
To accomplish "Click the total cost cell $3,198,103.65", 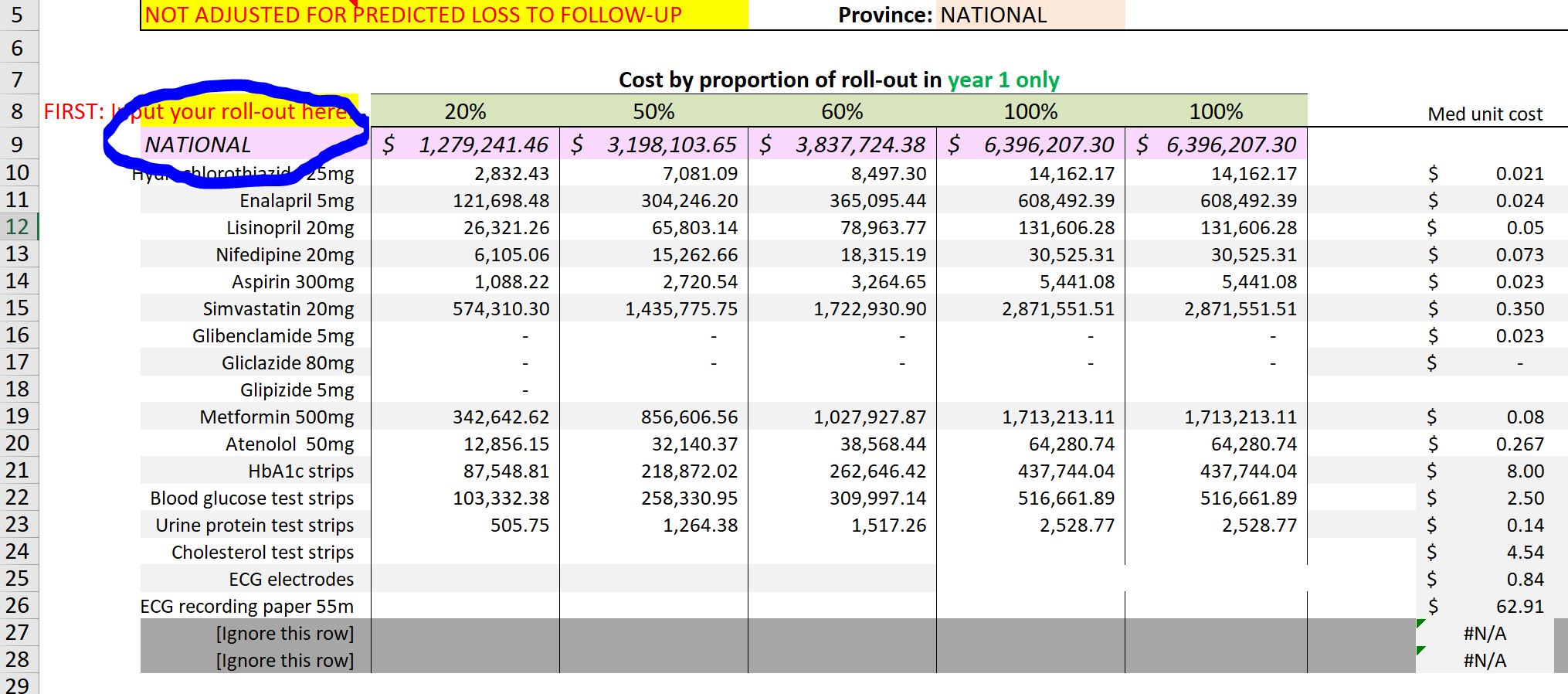I will point(653,145).
